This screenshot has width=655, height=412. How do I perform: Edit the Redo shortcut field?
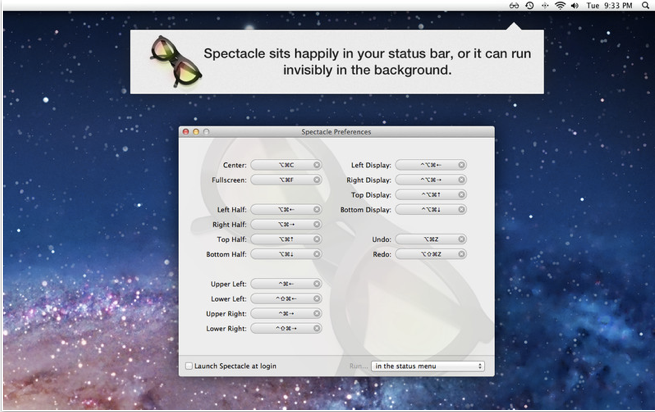[431, 254]
